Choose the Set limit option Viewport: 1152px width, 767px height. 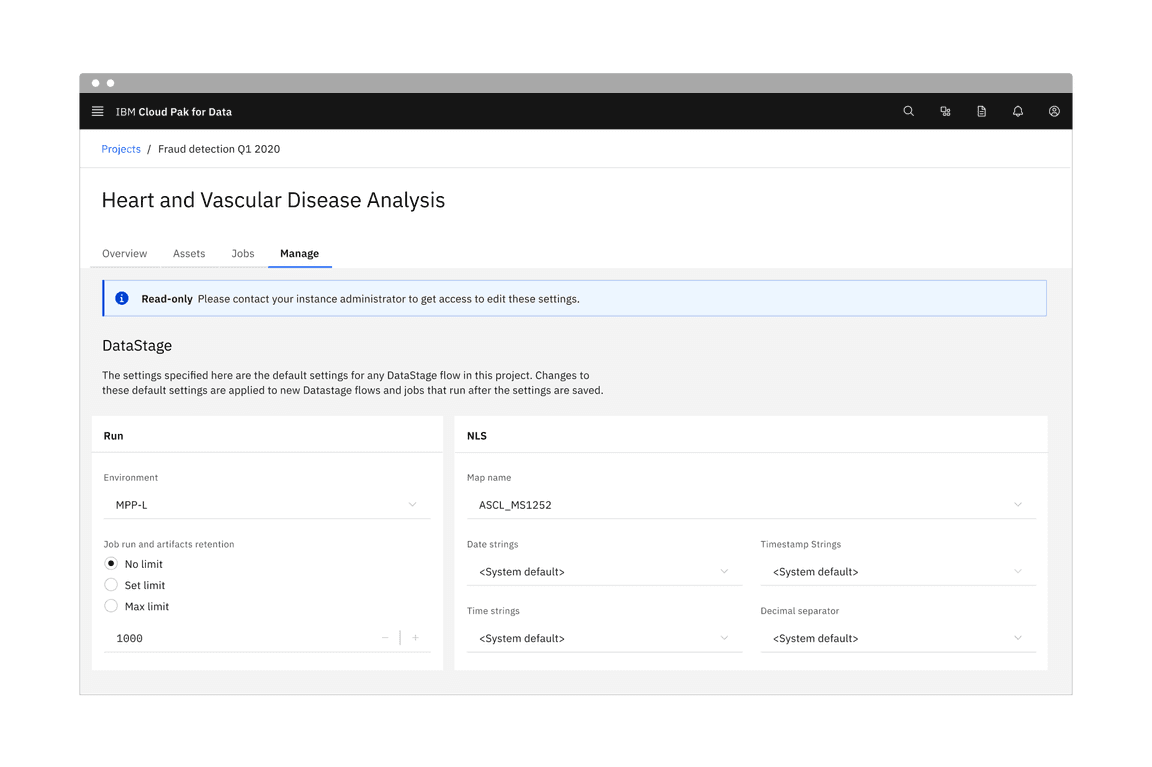(x=110, y=585)
